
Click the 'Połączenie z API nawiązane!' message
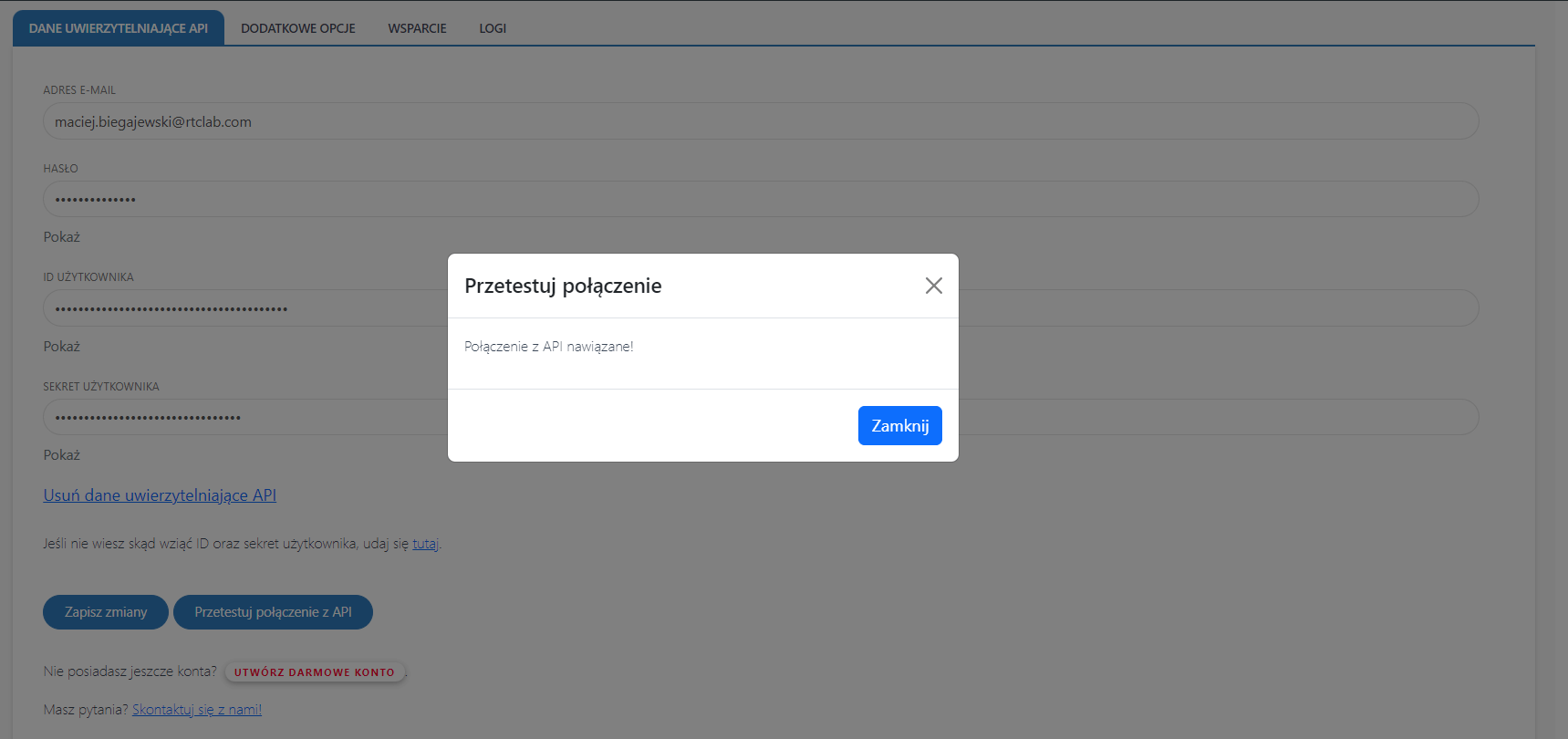click(548, 347)
